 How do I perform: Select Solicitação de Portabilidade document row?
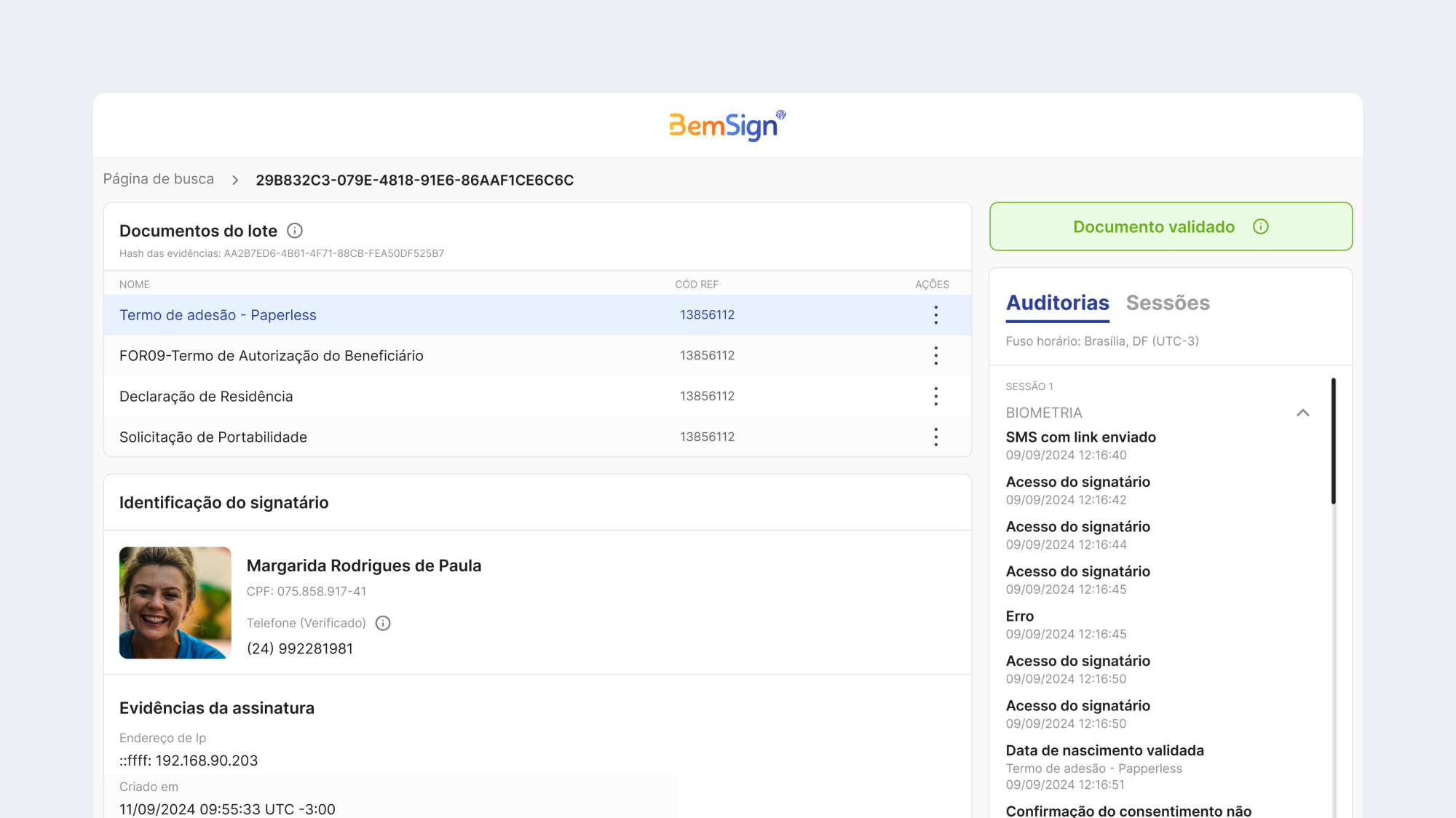[x=537, y=437]
